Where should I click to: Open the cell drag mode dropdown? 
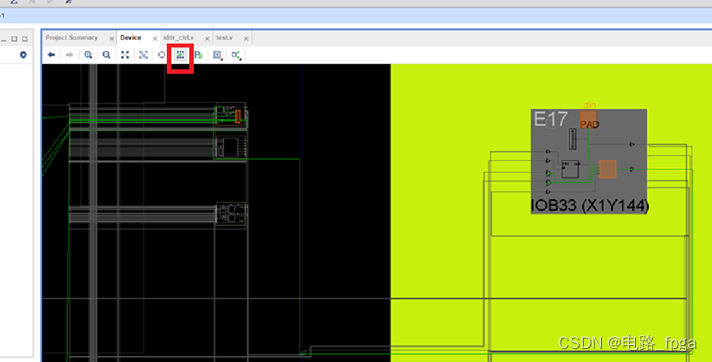[218, 55]
